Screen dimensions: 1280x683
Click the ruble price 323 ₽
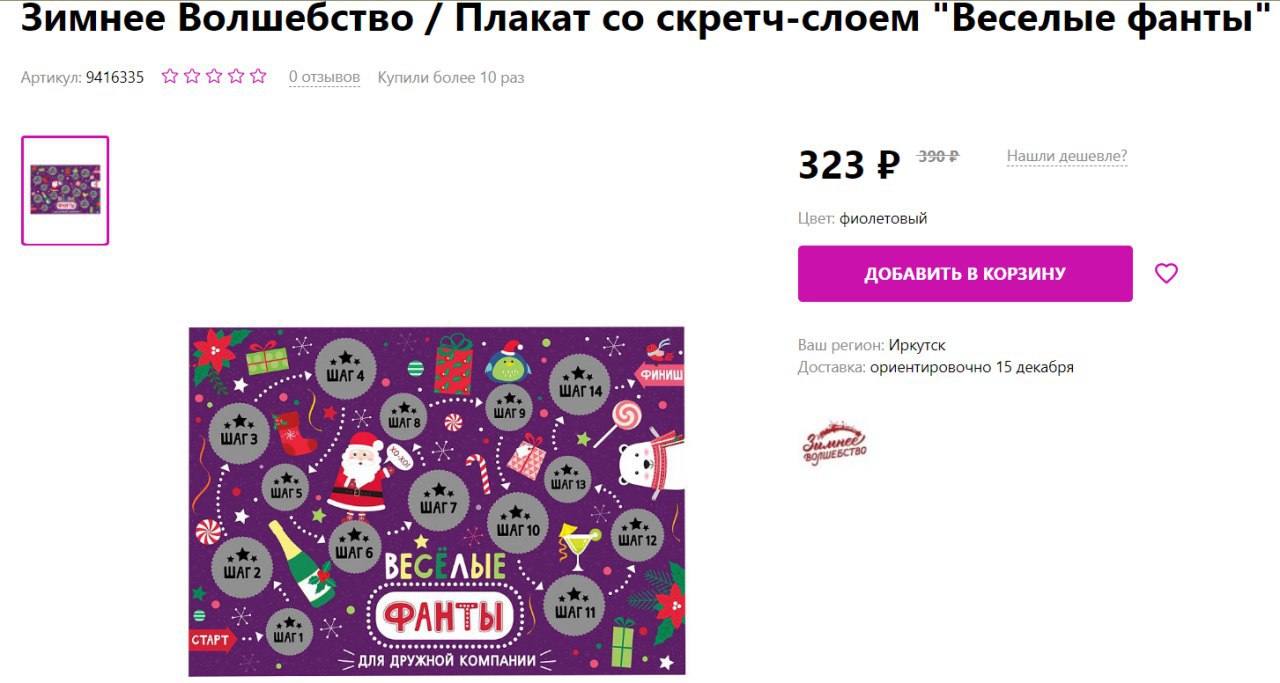pyautogui.click(x=849, y=165)
